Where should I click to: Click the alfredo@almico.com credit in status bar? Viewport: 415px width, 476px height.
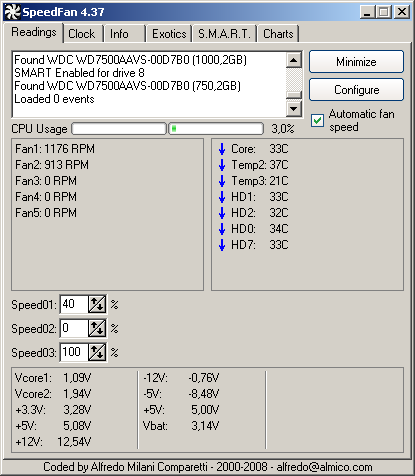click(324, 467)
